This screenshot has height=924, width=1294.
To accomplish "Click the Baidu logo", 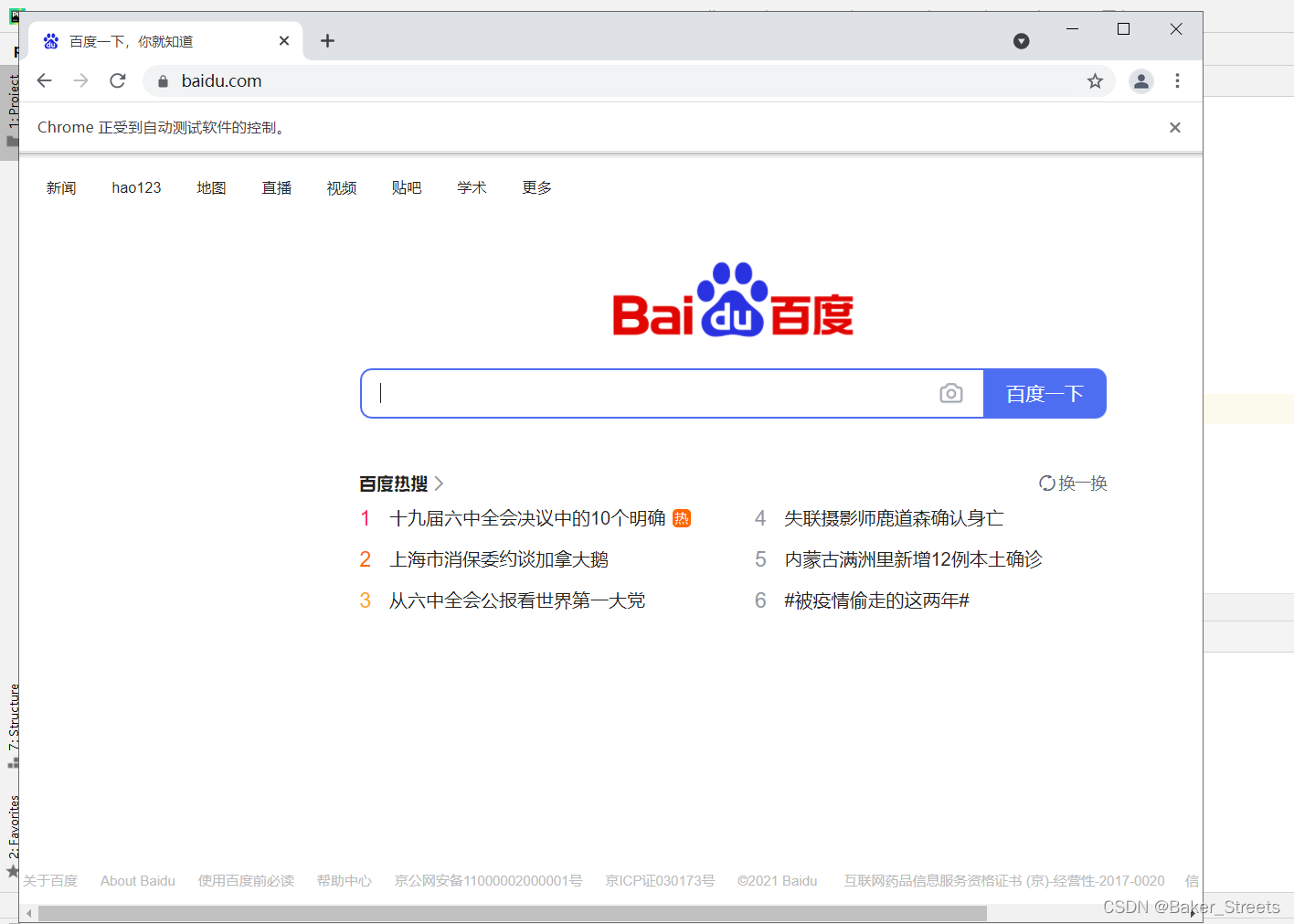I will (733, 300).
